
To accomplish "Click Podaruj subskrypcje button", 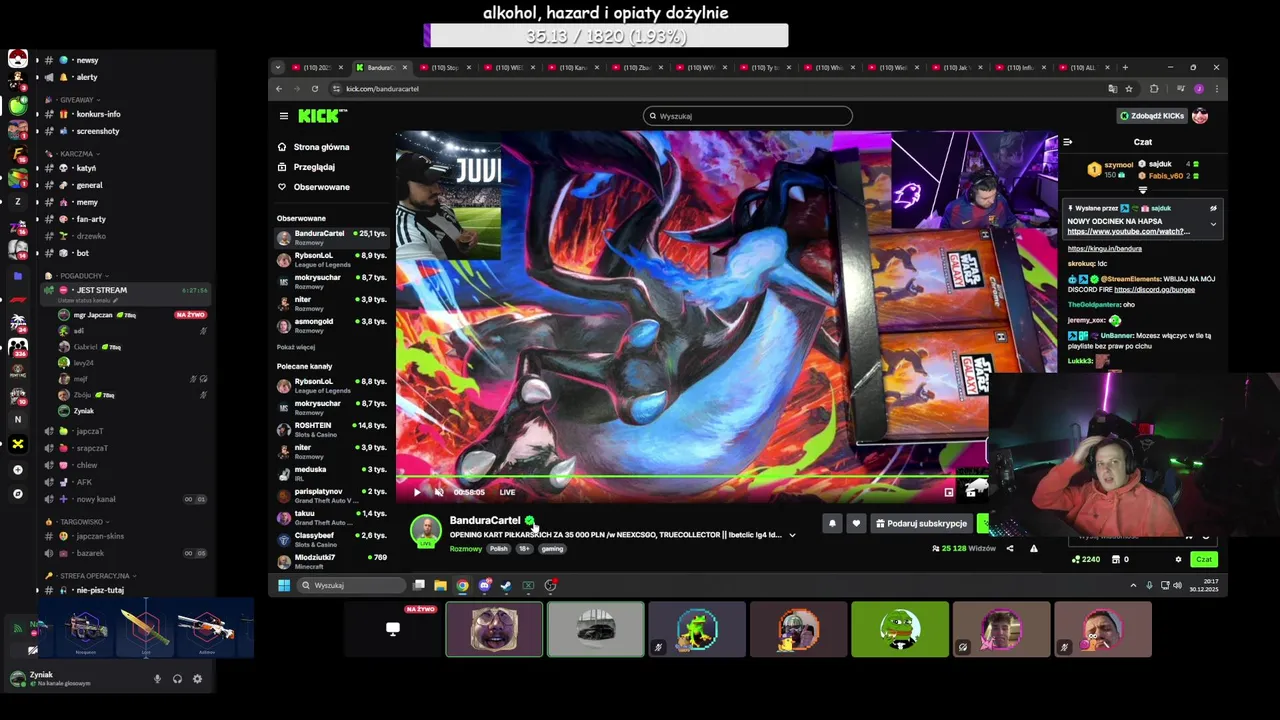I will point(922,523).
